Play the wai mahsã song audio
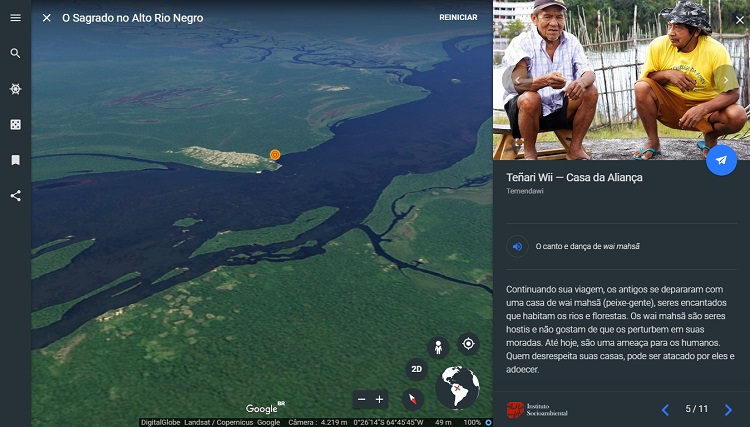Screen dimensions: 750x427 point(518,246)
